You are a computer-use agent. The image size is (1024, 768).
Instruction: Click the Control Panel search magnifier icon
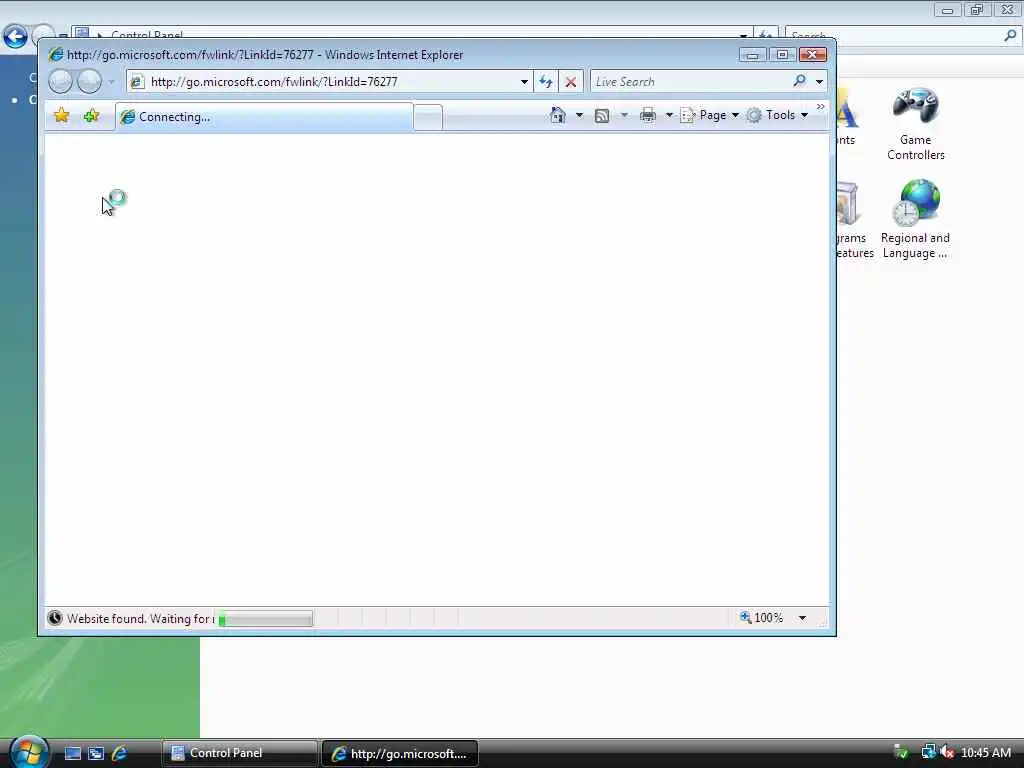coord(1010,36)
